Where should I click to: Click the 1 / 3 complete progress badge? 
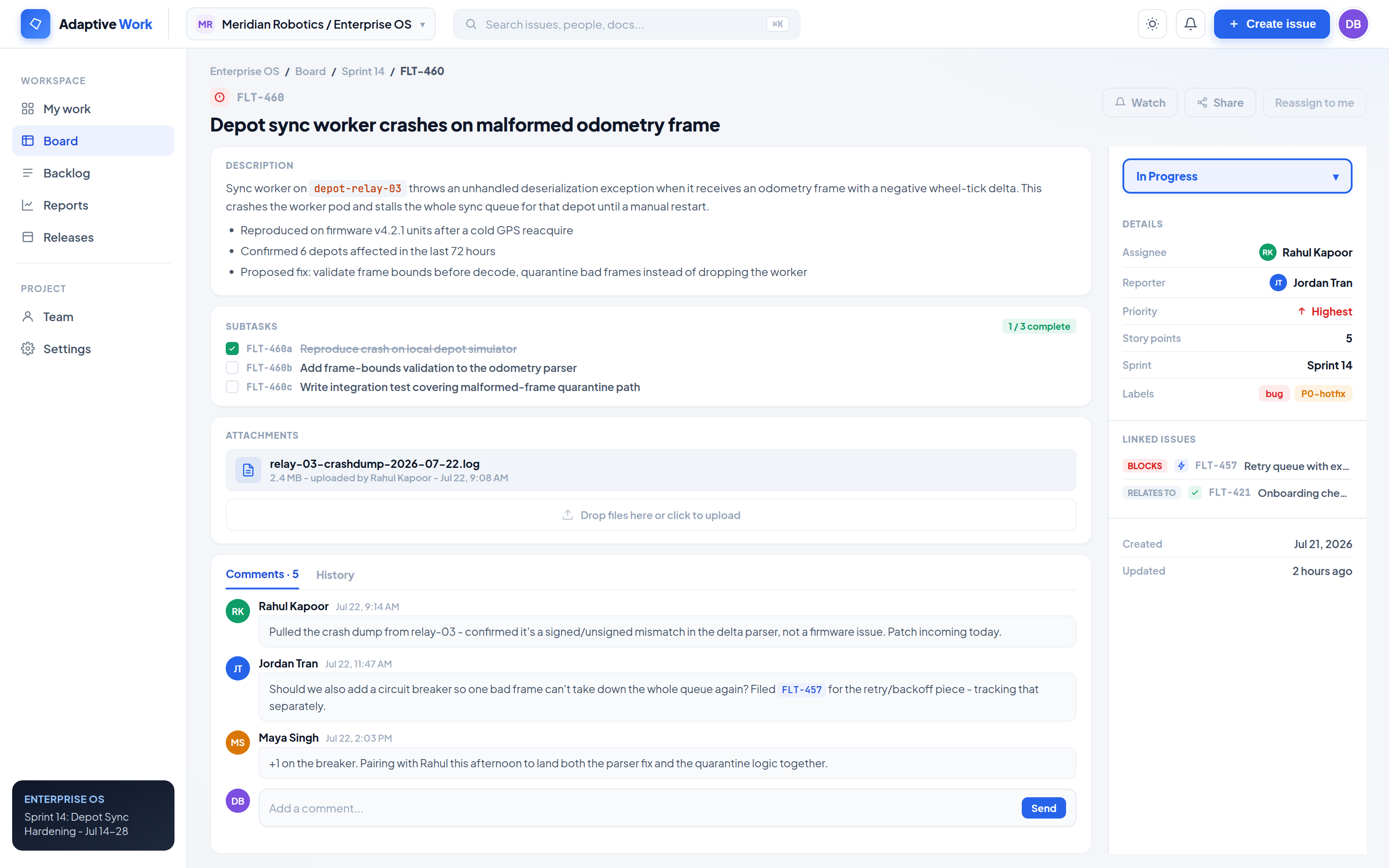point(1039,327)
